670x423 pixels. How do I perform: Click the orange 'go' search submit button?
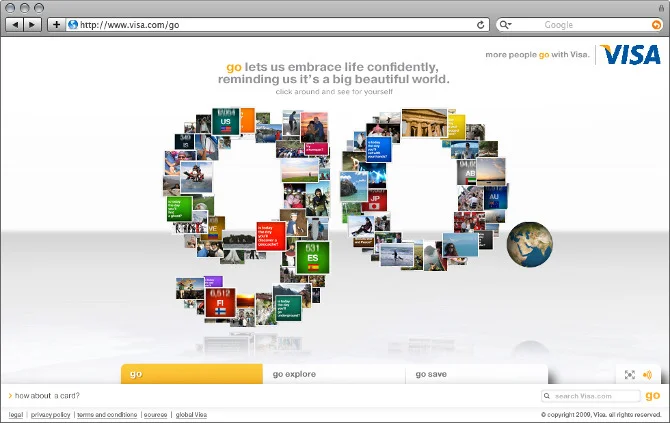(x=652, y=396)
